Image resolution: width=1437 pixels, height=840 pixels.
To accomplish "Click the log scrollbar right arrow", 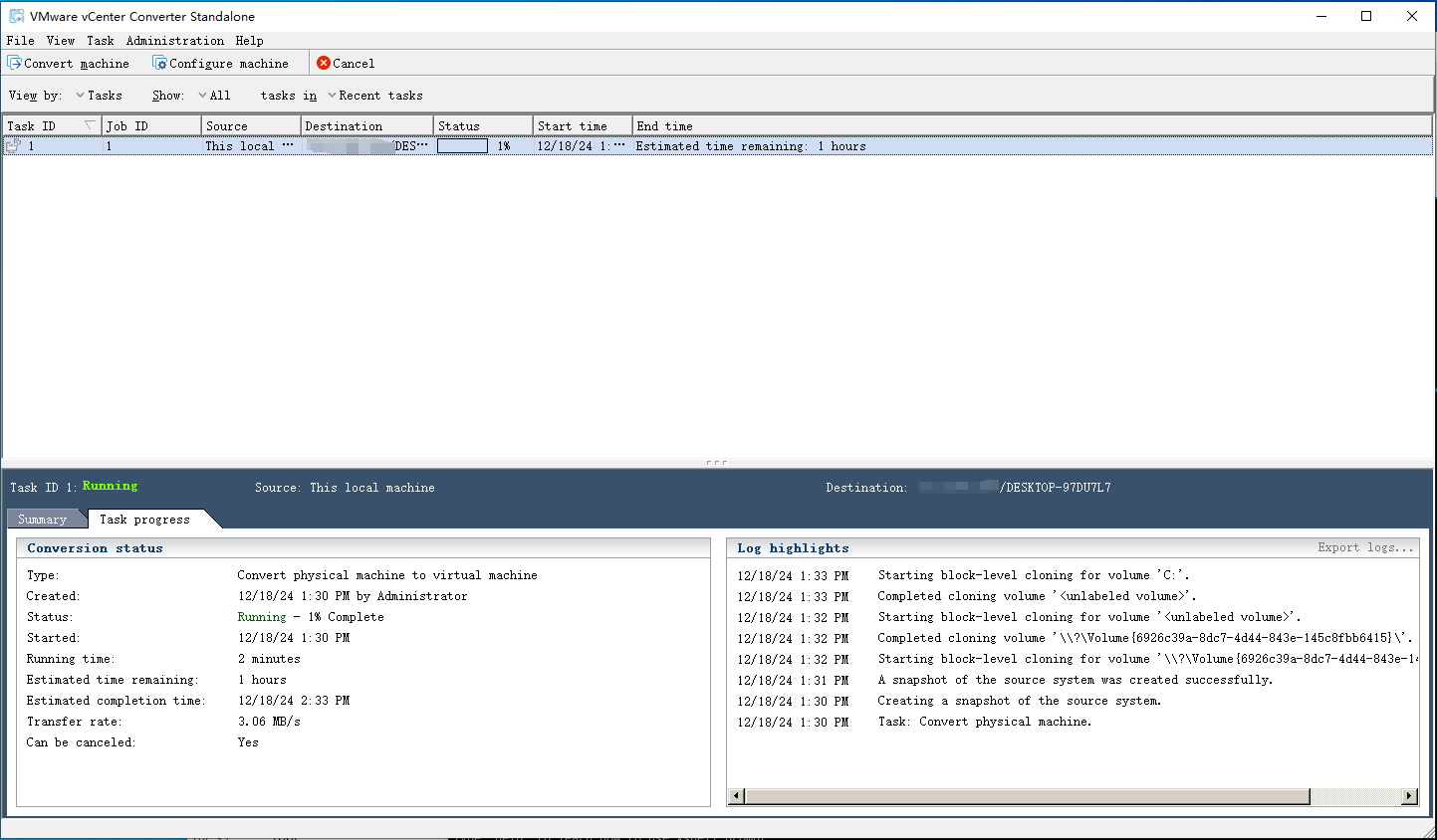I will click(1409, 796).
